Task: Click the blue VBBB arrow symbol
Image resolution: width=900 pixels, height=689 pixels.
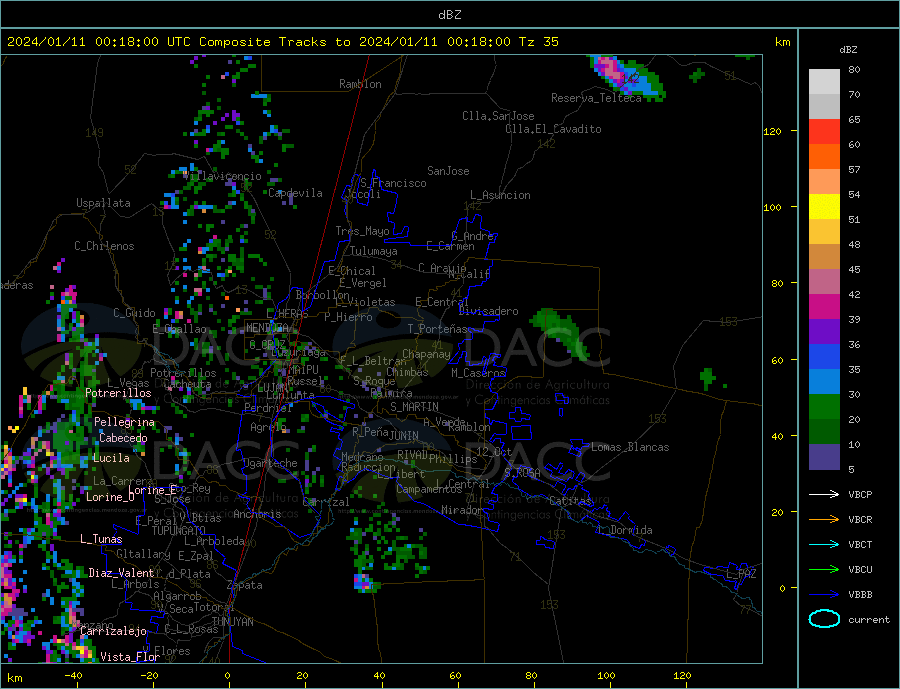Action: coord(824,595)
